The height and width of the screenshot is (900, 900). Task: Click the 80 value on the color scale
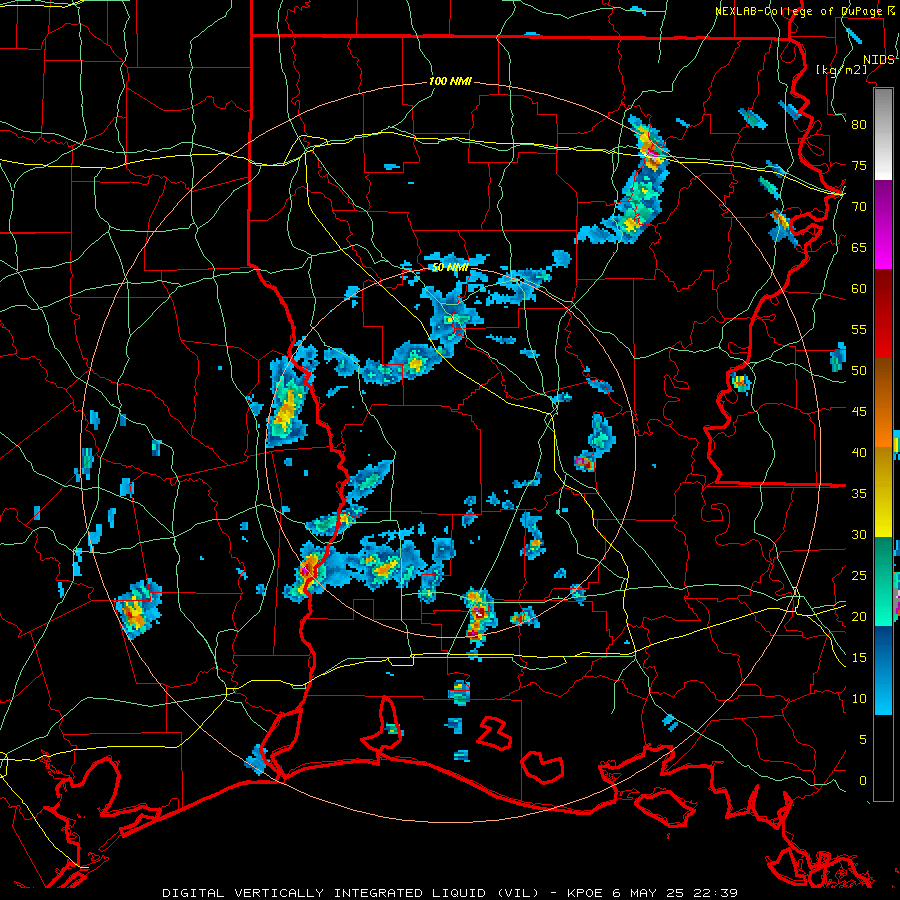859,125
